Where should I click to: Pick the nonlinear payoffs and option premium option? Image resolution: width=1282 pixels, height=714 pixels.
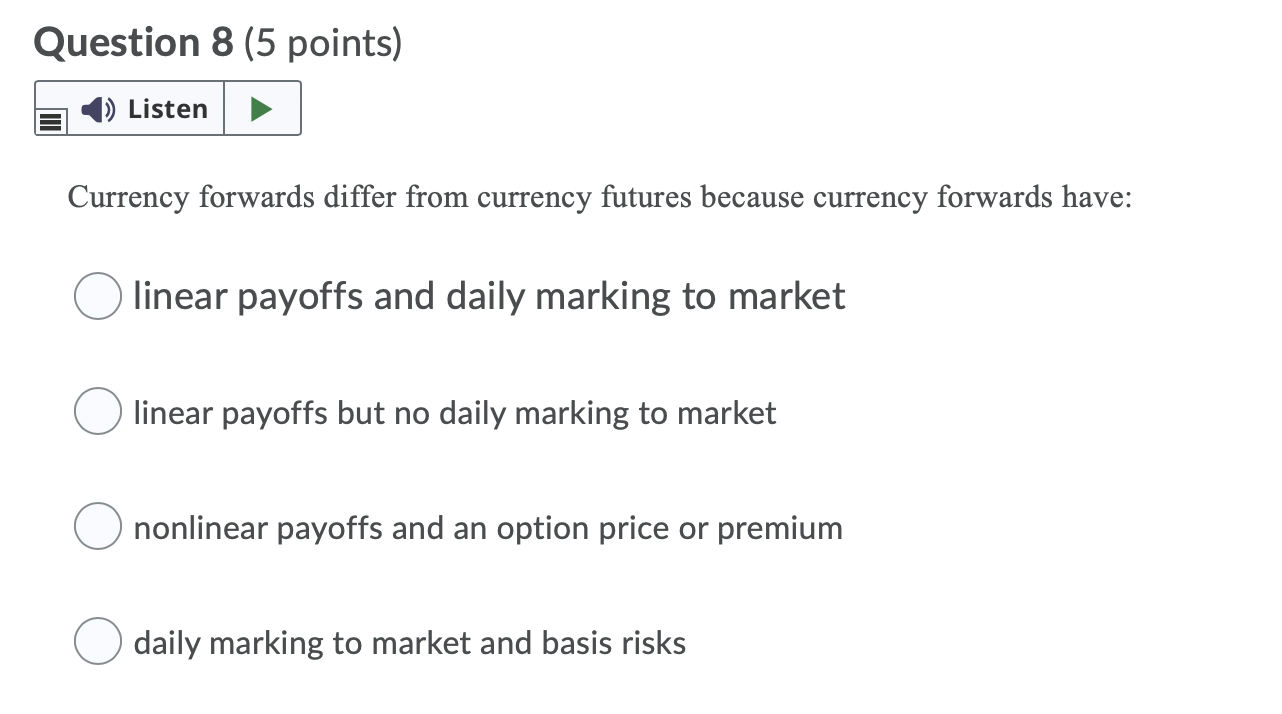click(x=97, y=526)
